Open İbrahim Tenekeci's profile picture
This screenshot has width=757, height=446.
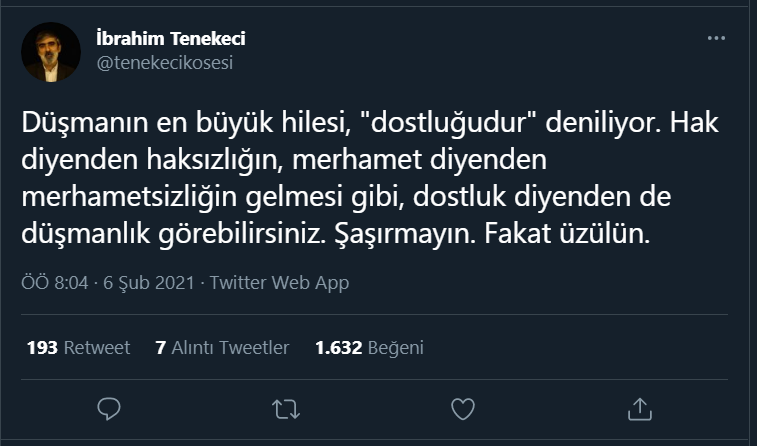(51, 52)
